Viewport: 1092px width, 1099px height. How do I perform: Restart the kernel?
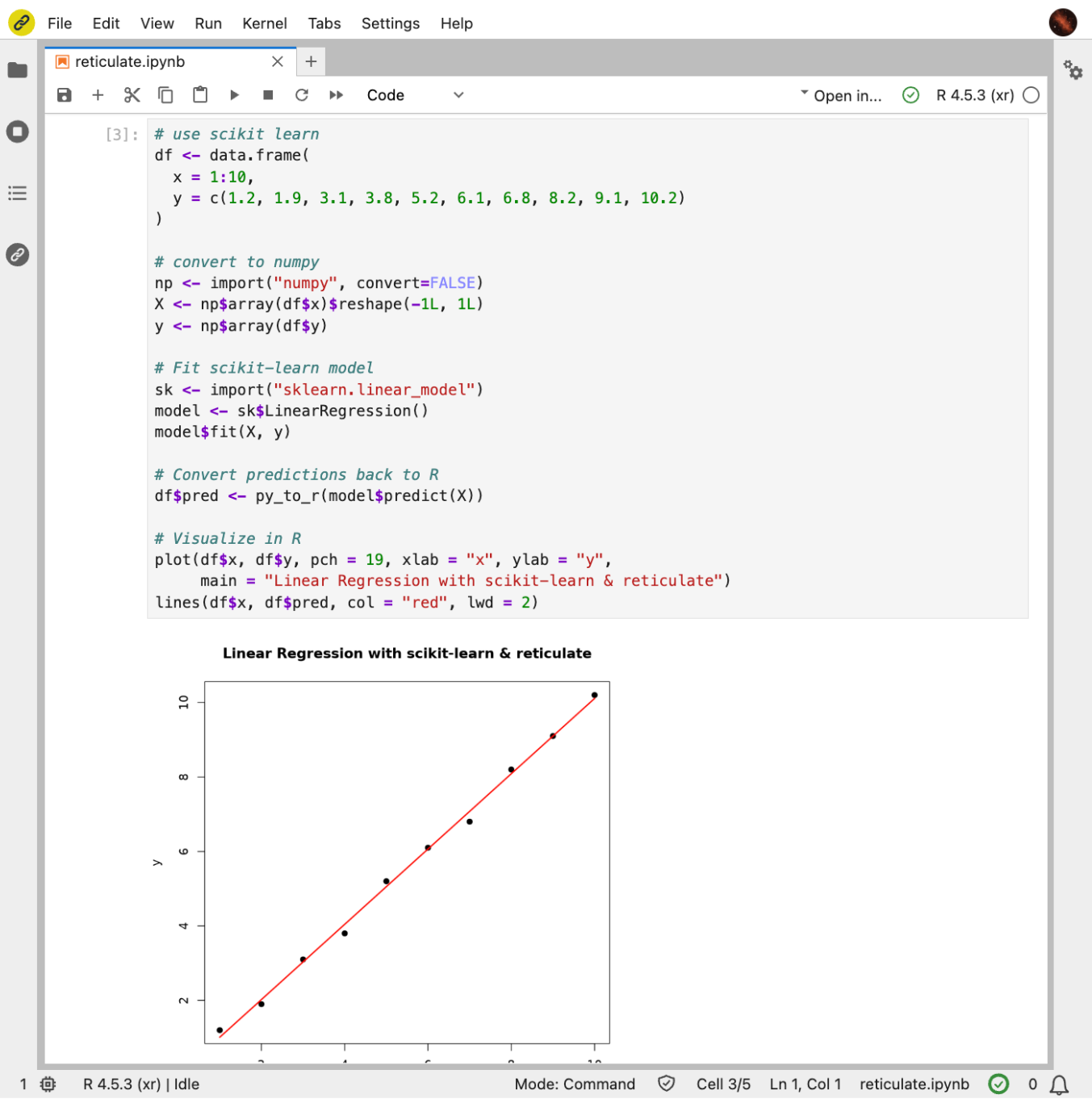(x=302, y=95)
